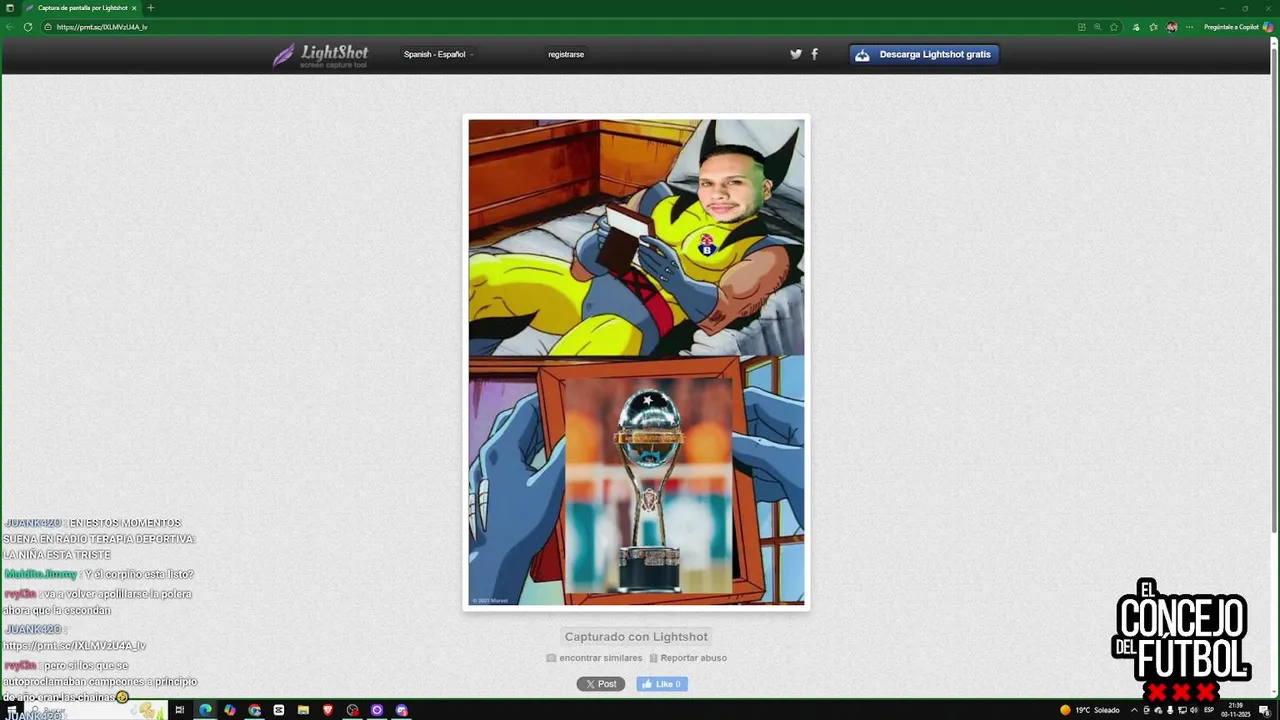Open Google Chrome from the taskbar
This screenshot has height=720, width=1280.
click(x=255, y=710)
